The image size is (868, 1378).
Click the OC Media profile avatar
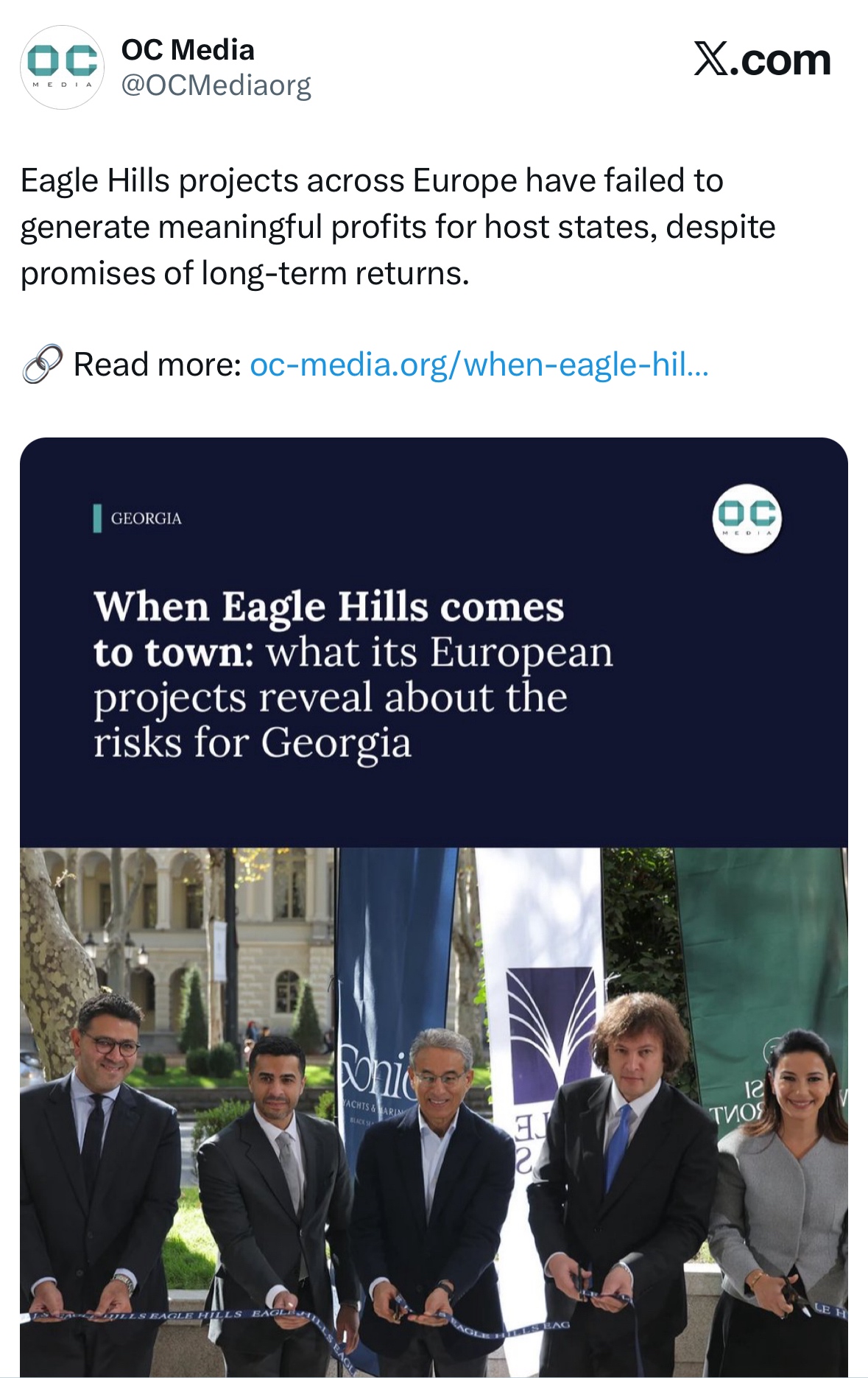point(62,67)
